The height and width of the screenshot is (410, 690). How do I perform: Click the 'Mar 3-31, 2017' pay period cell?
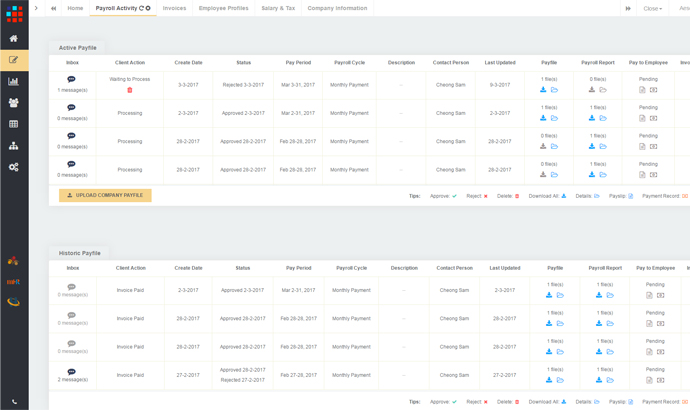[298, 85]
